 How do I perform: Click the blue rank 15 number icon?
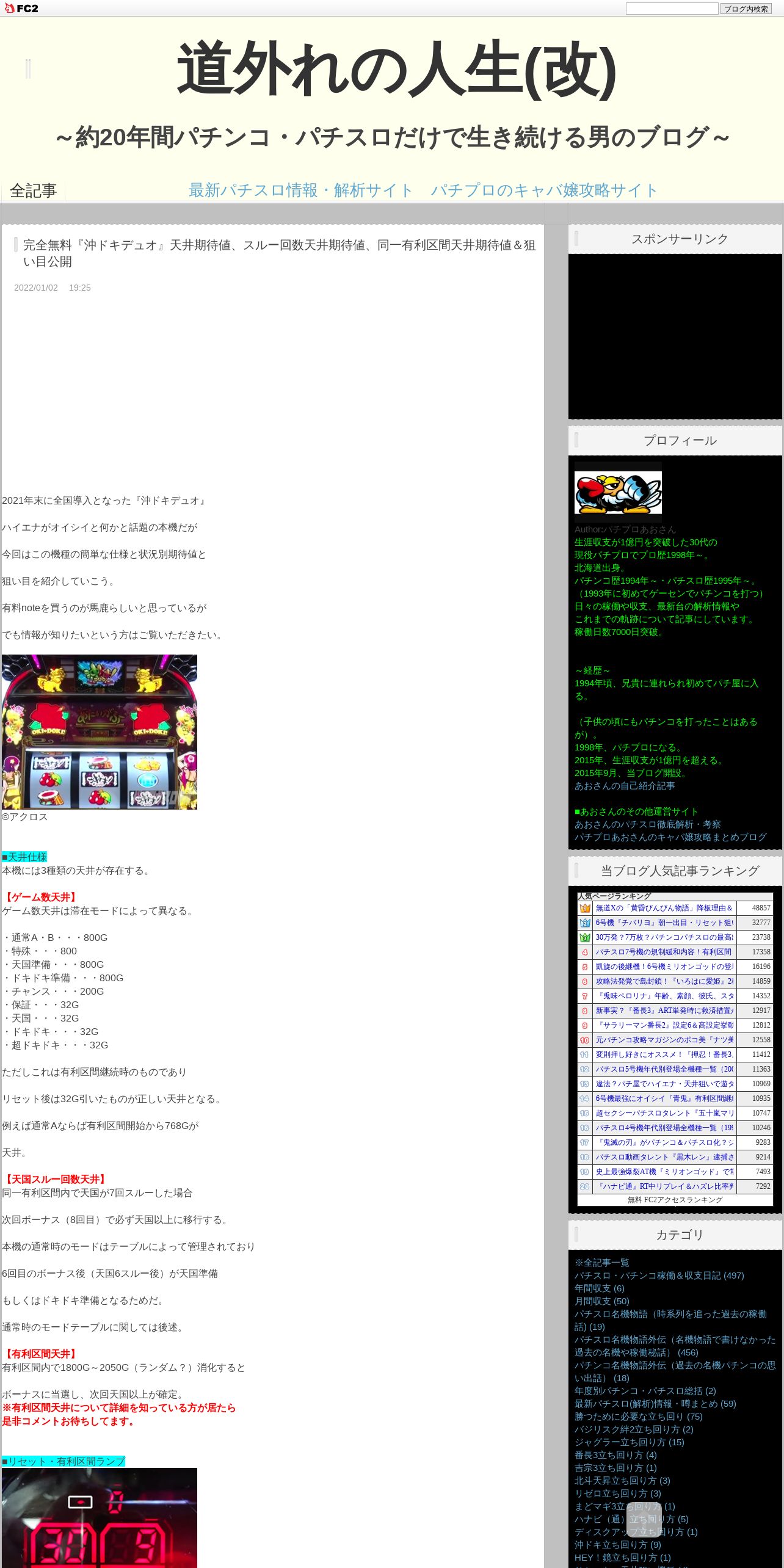click(584, 1113)
